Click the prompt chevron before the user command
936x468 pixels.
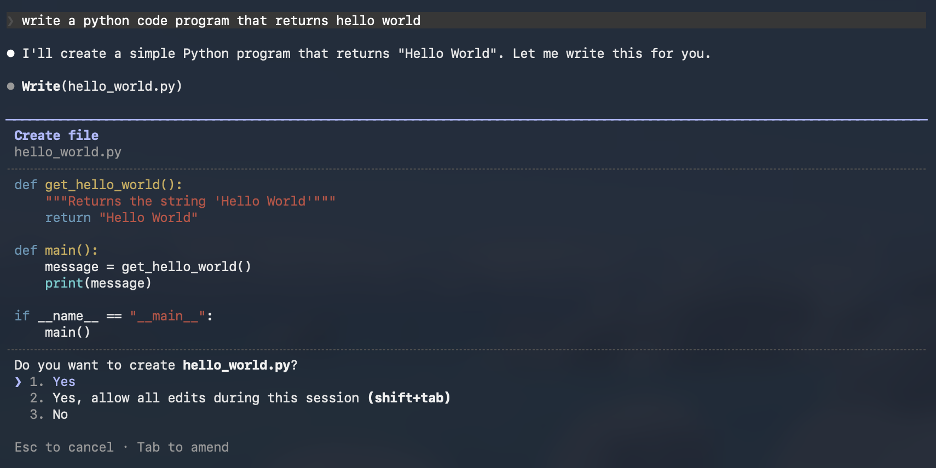click(x=10, y=21)
